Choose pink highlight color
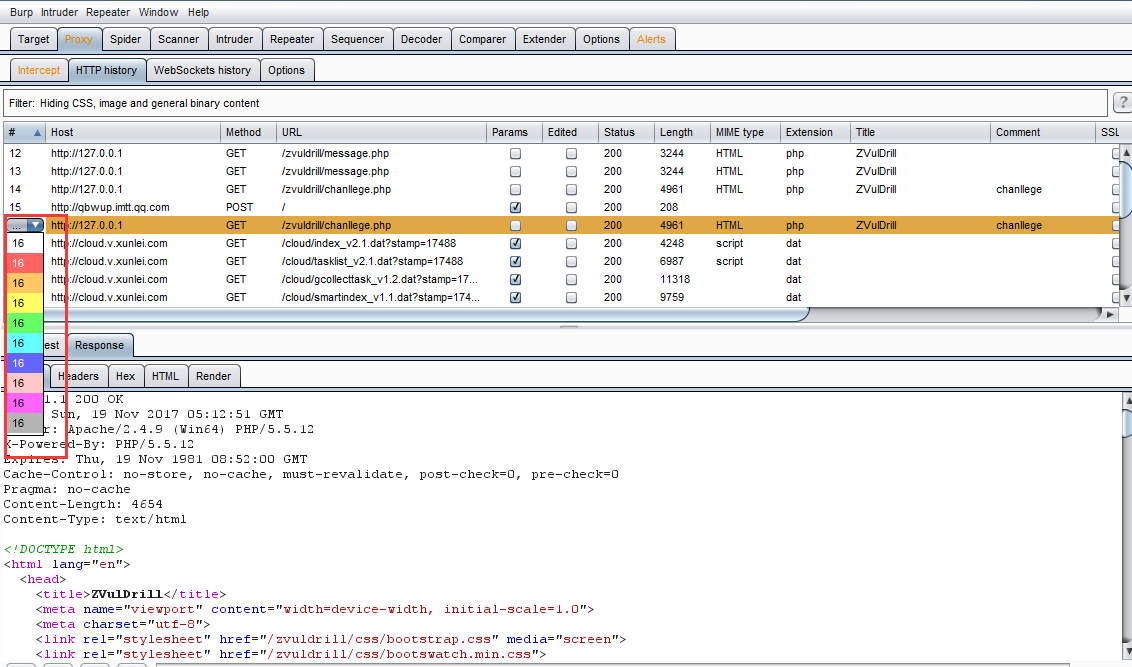The image size is (1132, 667). 25,383
